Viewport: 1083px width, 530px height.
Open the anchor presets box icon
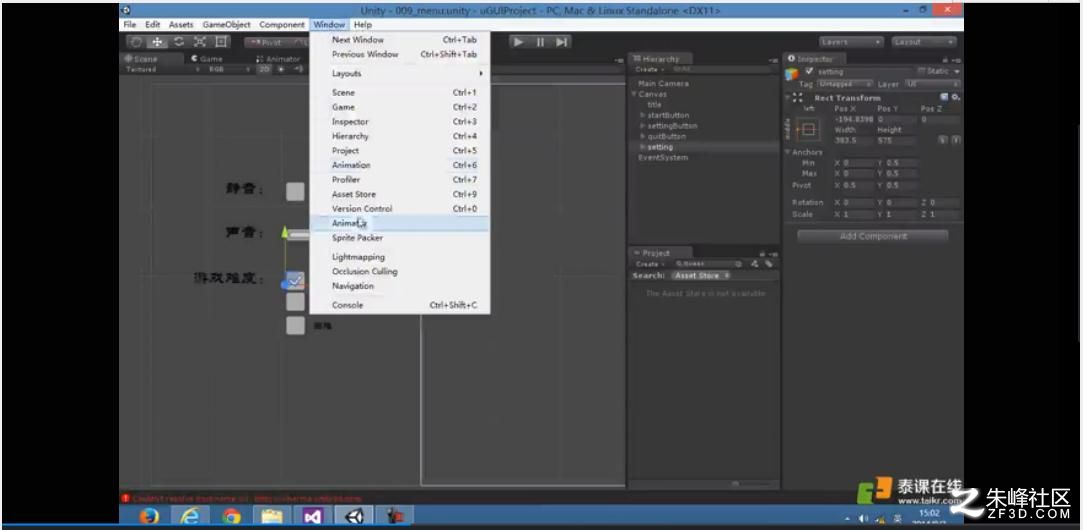coord(807,130)
